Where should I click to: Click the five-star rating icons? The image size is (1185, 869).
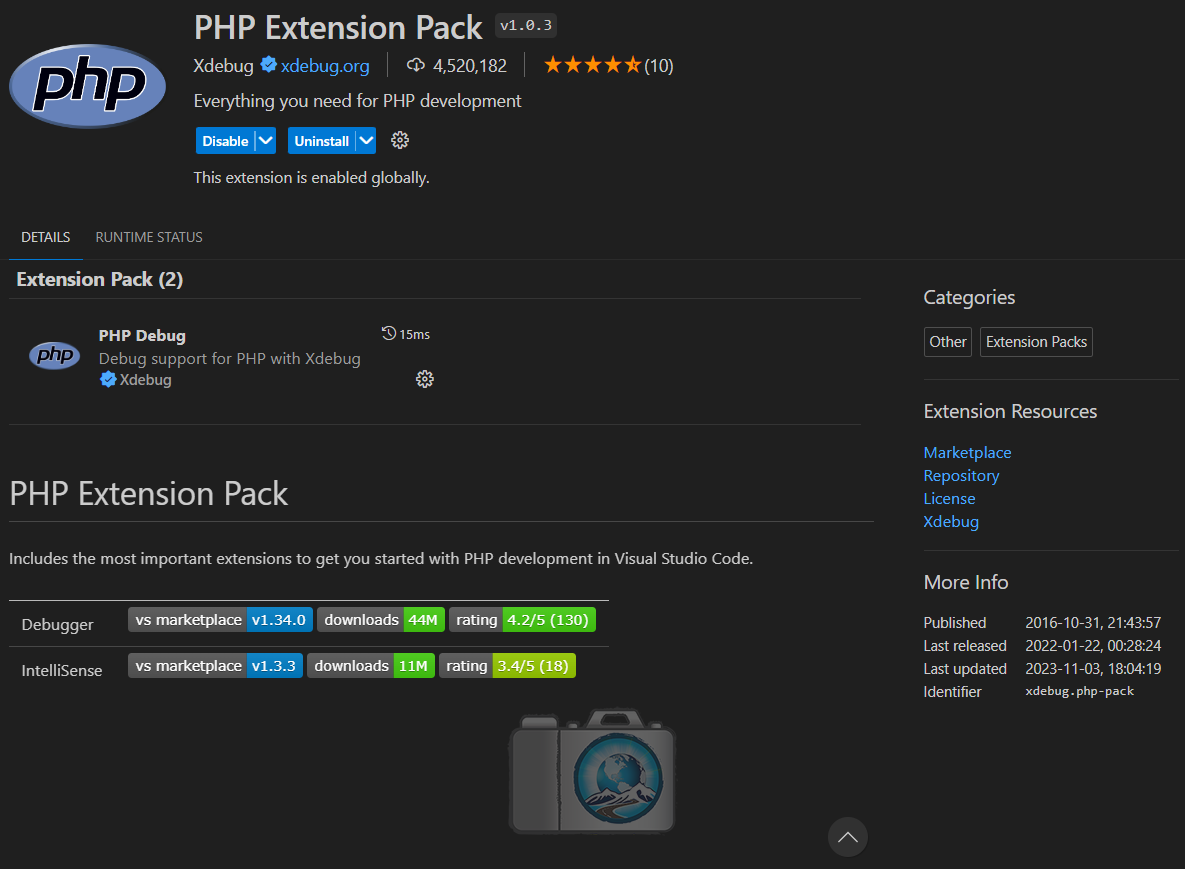click(592, 65)
